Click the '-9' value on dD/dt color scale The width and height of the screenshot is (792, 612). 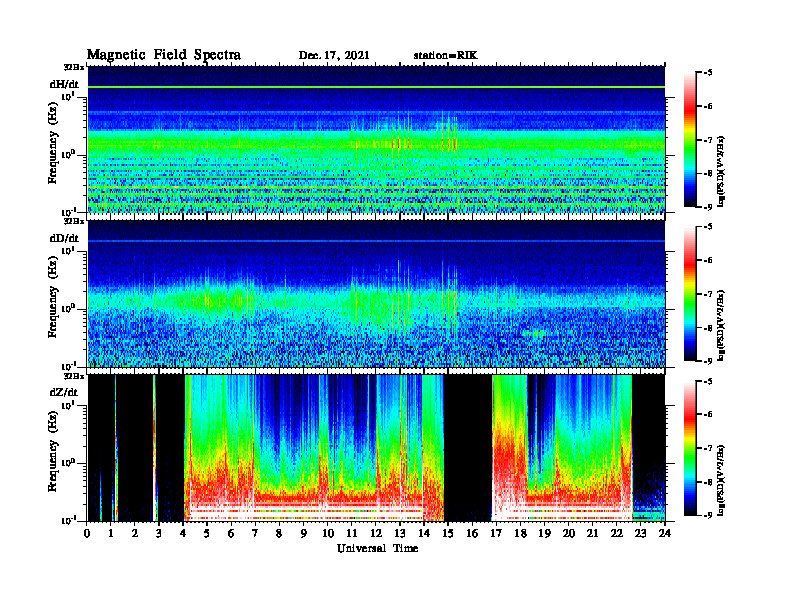[x=708, y=361]
